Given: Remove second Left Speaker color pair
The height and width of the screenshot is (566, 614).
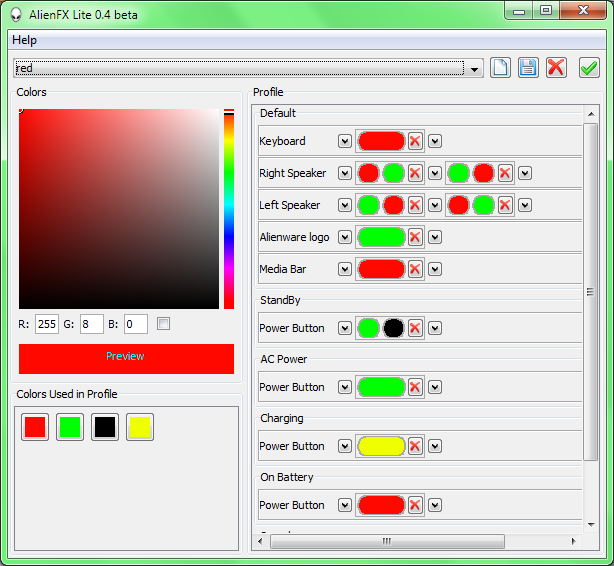Looking at the screenshot, I should coord(505,205).
